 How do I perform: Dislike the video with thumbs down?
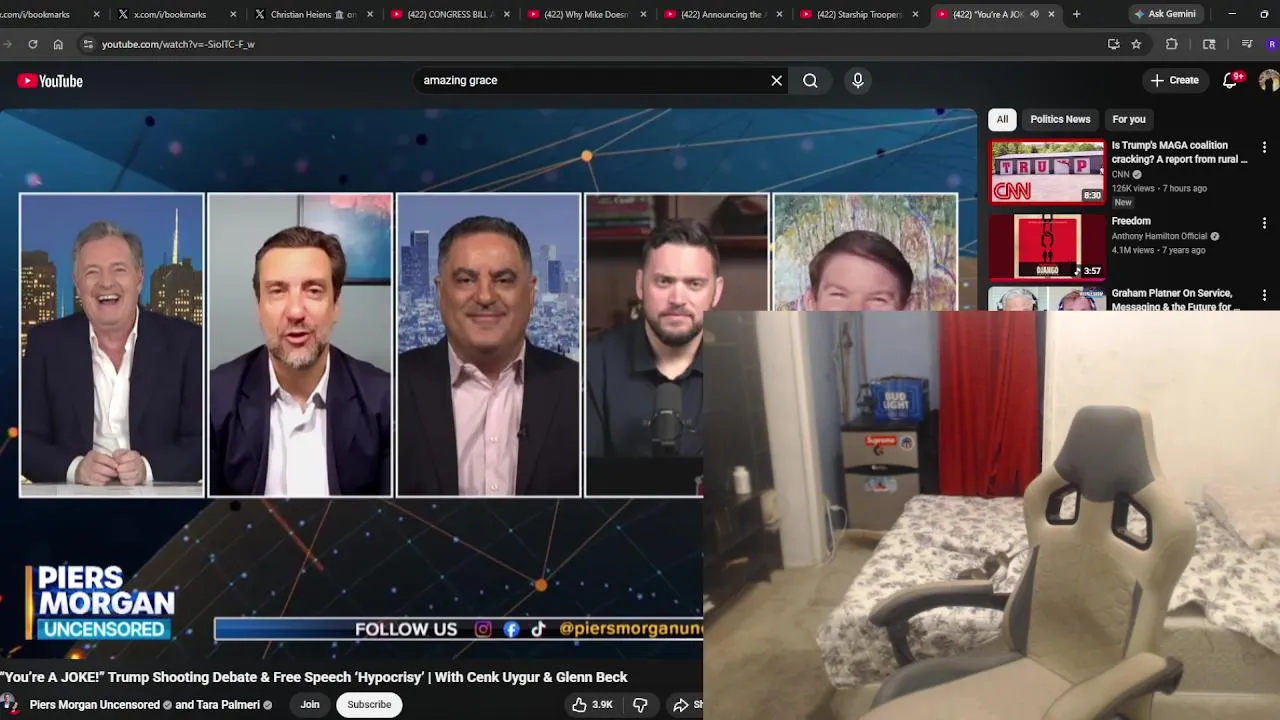pos(640,705)
